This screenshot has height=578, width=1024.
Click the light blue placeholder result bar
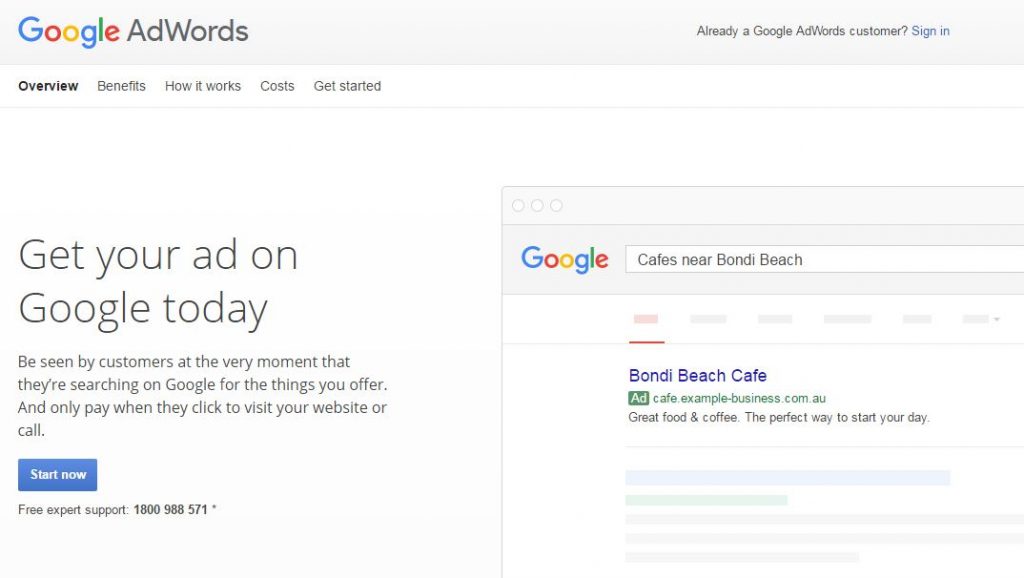pyautogui.click(x=787, y=478)
